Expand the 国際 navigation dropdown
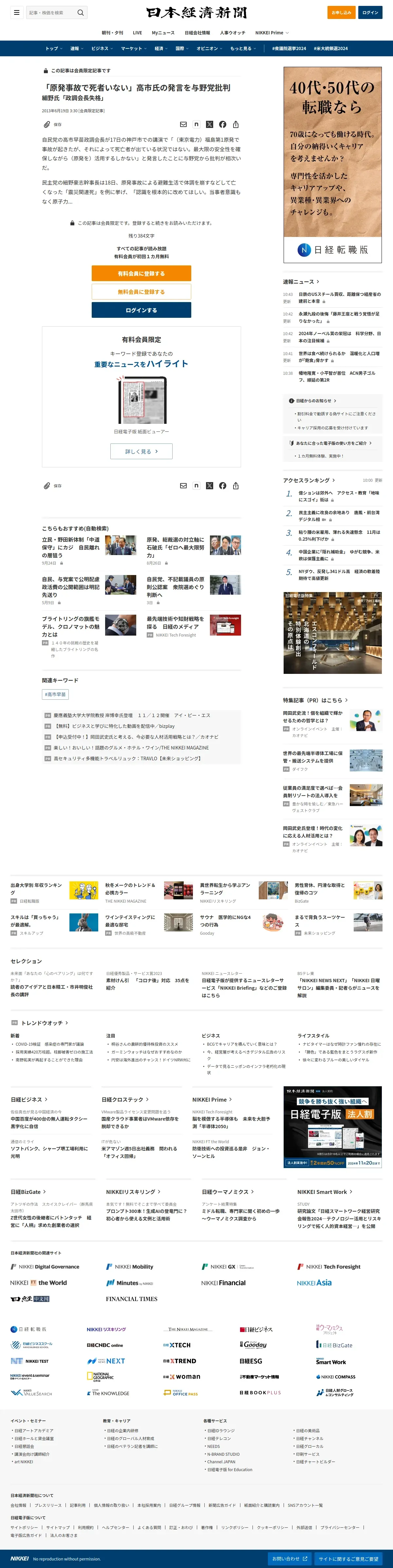 (x=182, y=48)
